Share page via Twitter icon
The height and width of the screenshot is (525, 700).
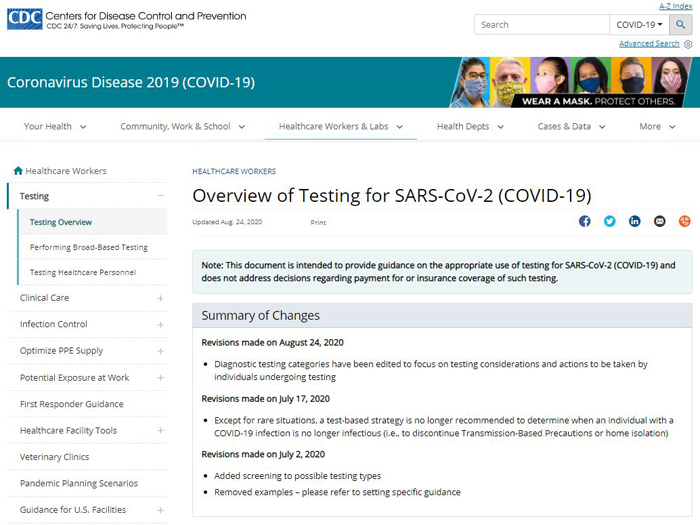coord(609,221)
